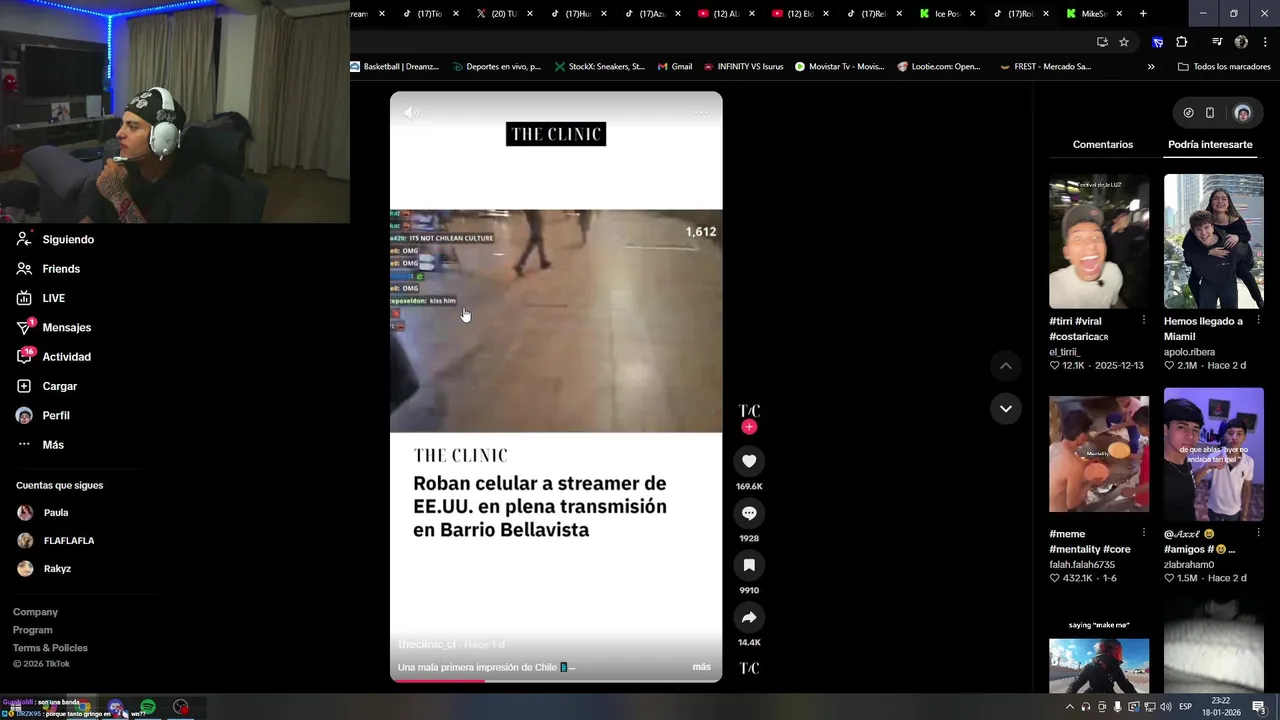Close the (17)Hur TikTok tab
The width and height of the screenshot is (1280, 720).
(x=604, y=14)
